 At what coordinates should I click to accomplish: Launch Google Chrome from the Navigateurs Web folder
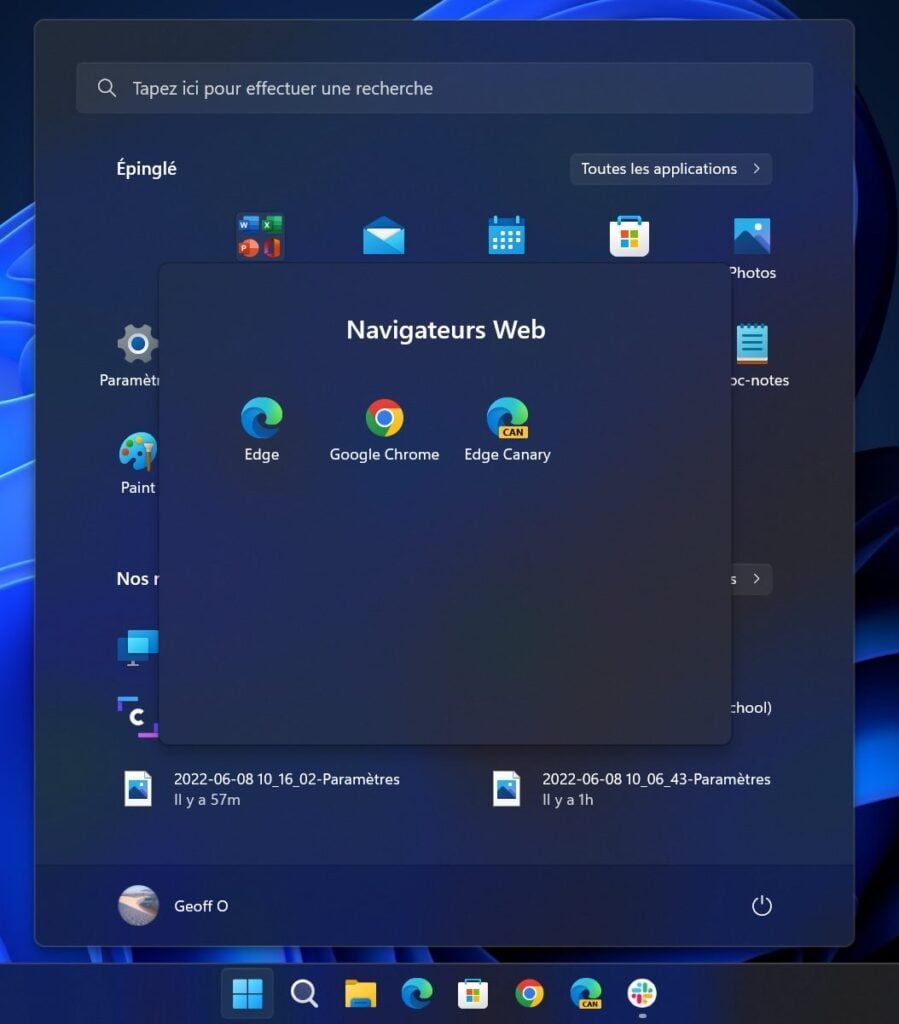pyautogui.click(x=385, y=428)
